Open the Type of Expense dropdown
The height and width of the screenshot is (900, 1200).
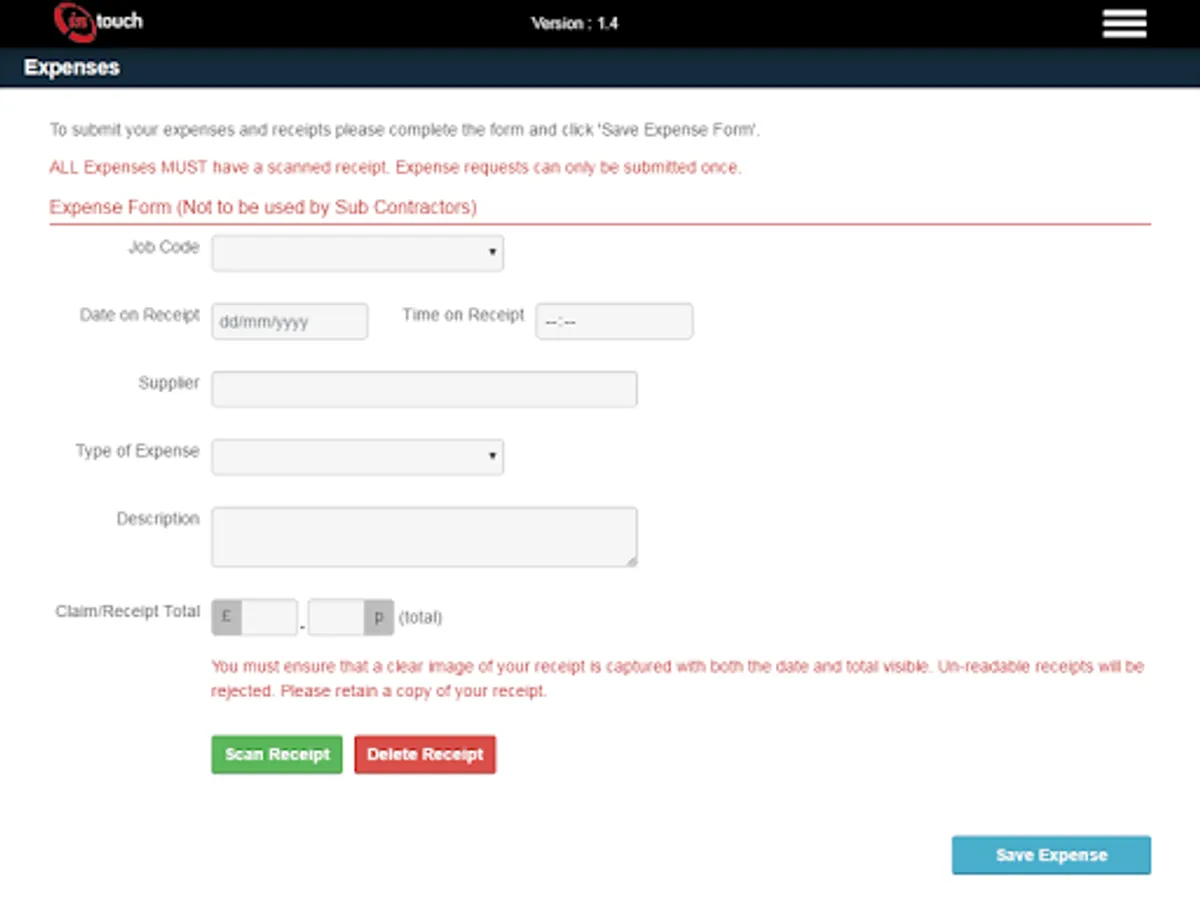click(357, 457)
